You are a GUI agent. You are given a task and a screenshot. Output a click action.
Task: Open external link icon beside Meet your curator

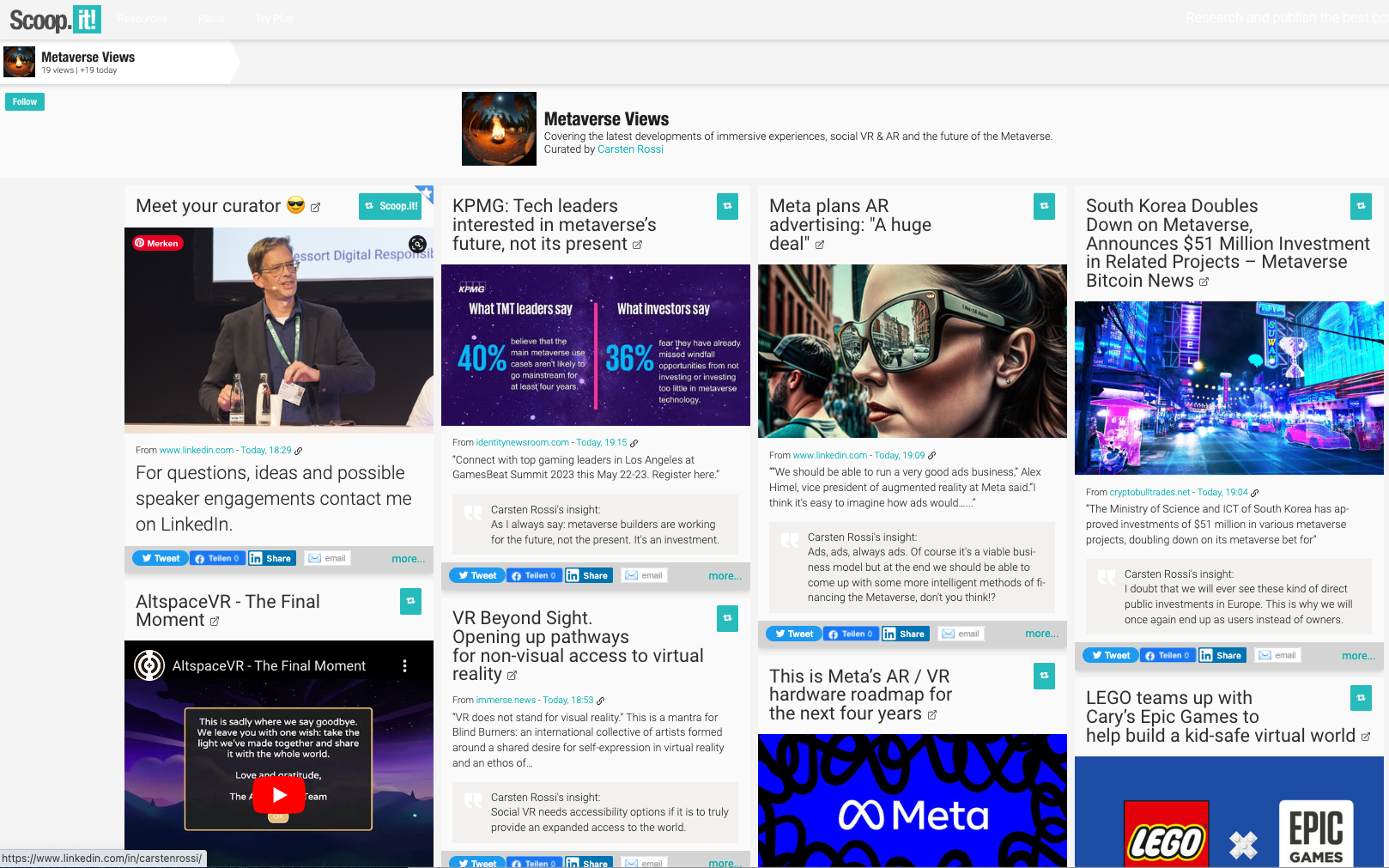(x=315, y=208)
